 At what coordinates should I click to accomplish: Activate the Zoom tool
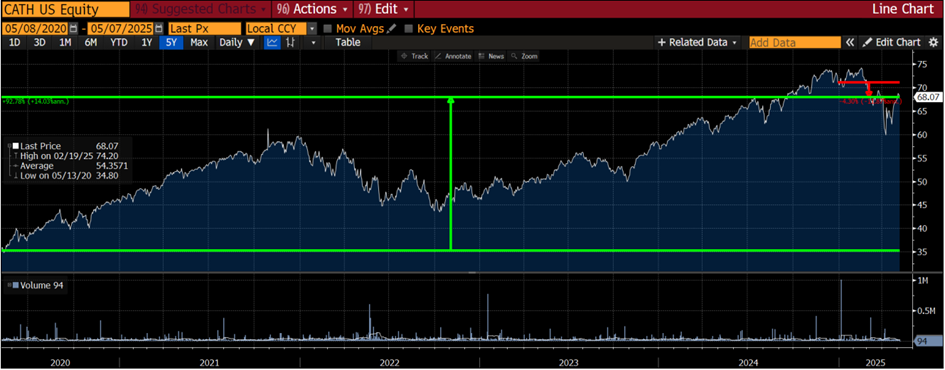click(x=524, y=56)
